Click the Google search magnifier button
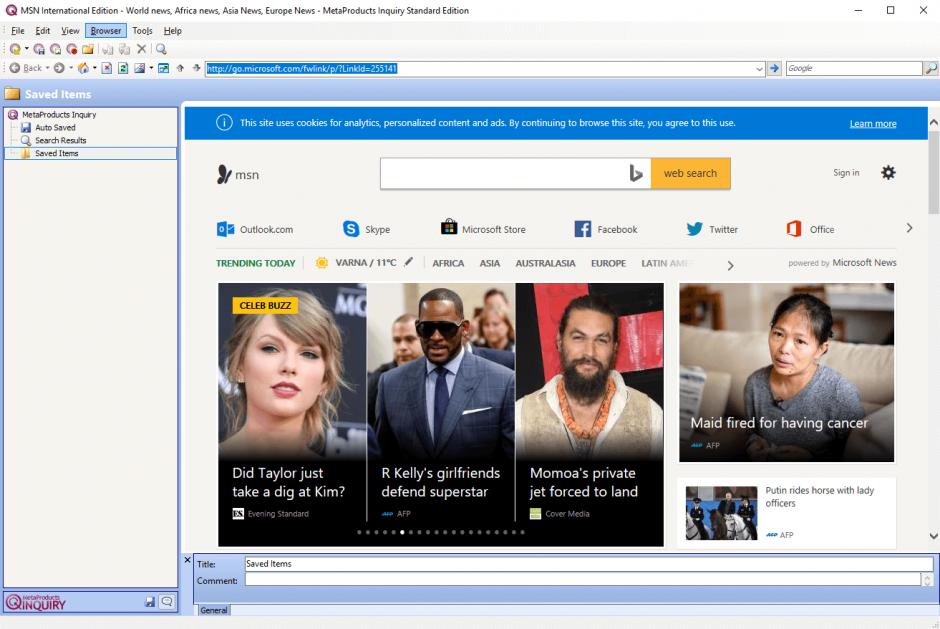The width and height of the screenshot is (940, 629). [x=930, y=68]
